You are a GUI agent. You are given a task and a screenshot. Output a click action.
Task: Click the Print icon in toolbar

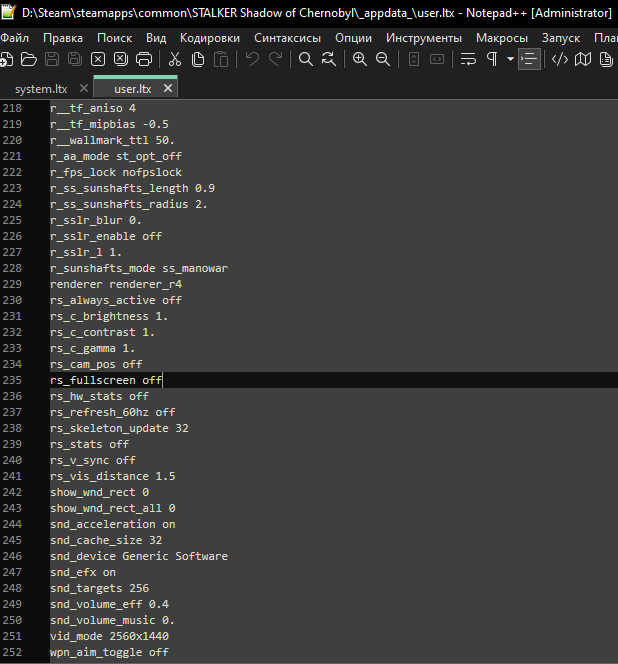(x=144, y=59)
